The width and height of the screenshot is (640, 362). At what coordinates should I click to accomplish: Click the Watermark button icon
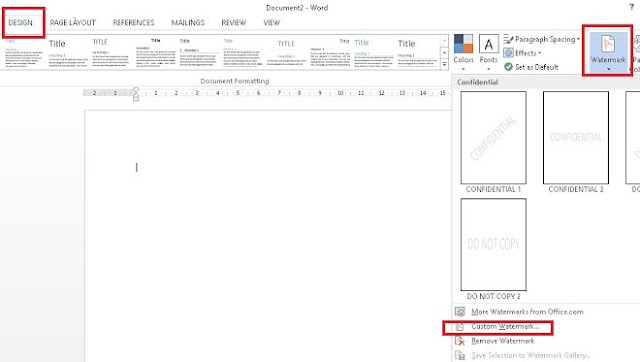pyautogui.click(x=608, y=44)
